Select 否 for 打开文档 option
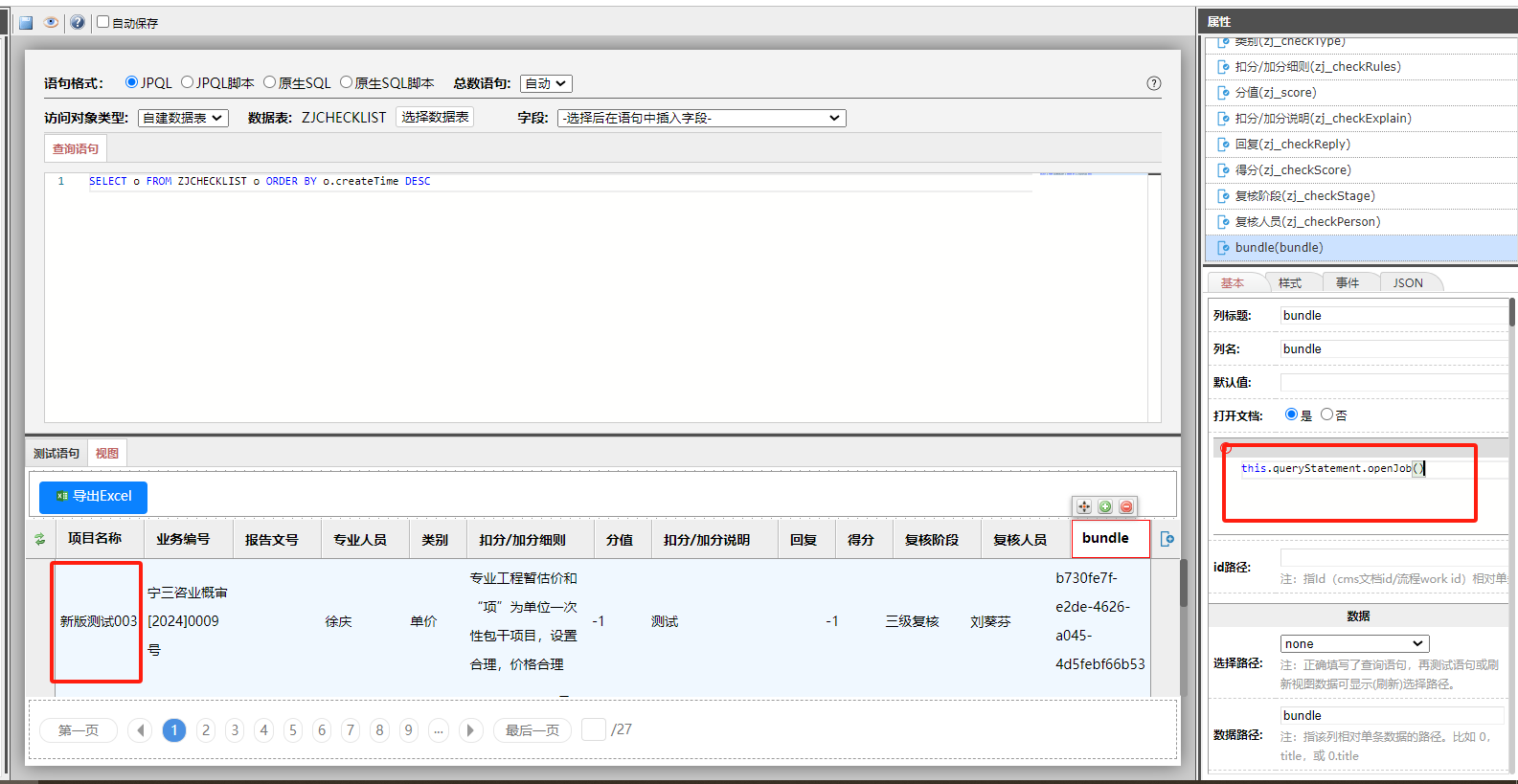 1326,414
